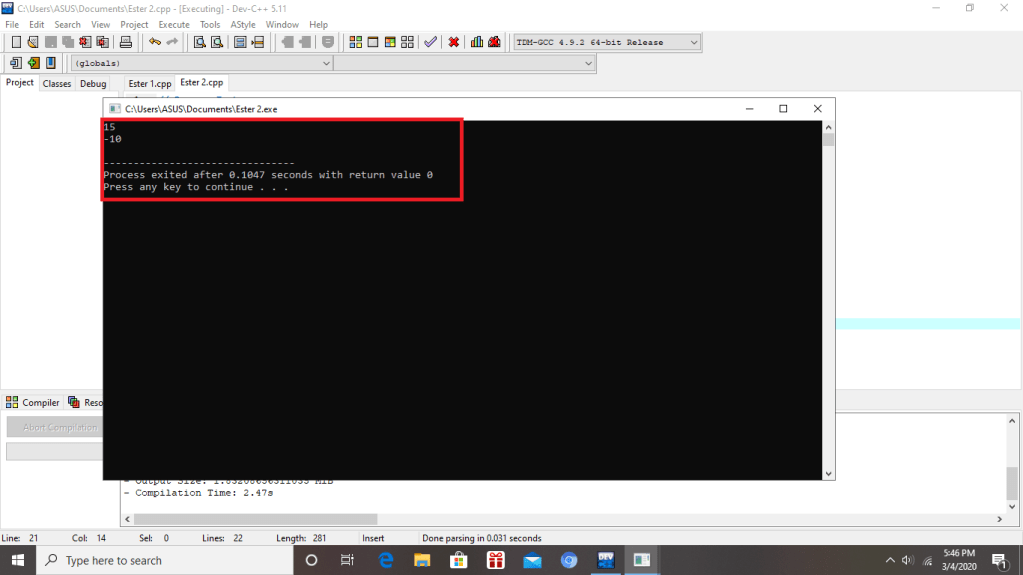Open the Profile Analysis bar chart icon
1023x575 pixels.
[x=477, y=42]
